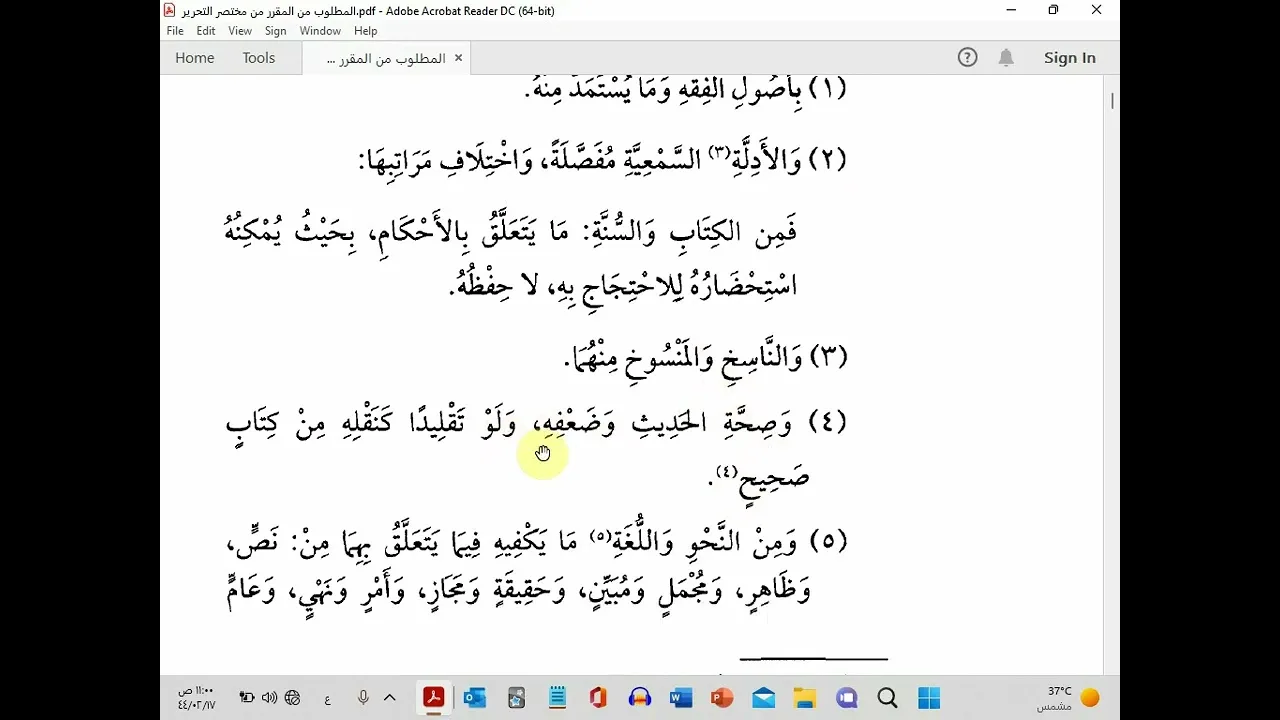Screen dimensions: 1280x720
Task: Open the network globe icon in the tray
Action: click(x=292, y=697)
